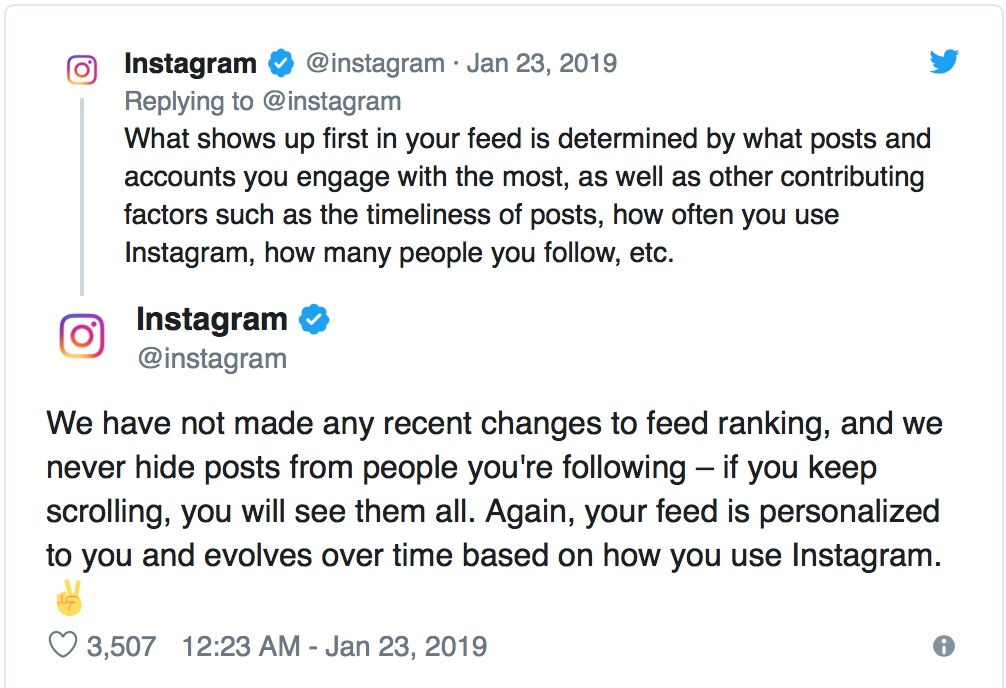Viewport: 1006px width, 688px height.
Task: Click the small Instagram avatar in reply
Action: [x=82, y=70]
